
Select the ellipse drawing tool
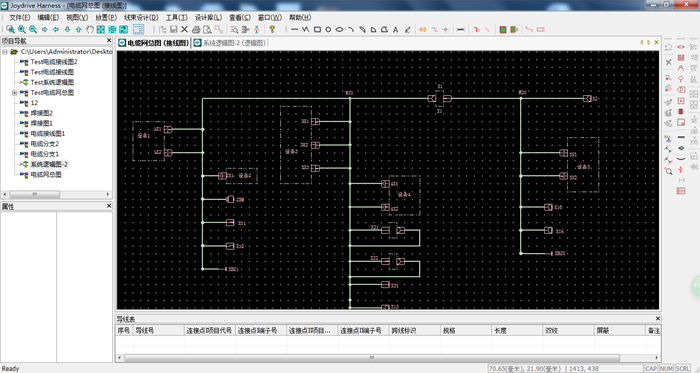click(339, 29)
